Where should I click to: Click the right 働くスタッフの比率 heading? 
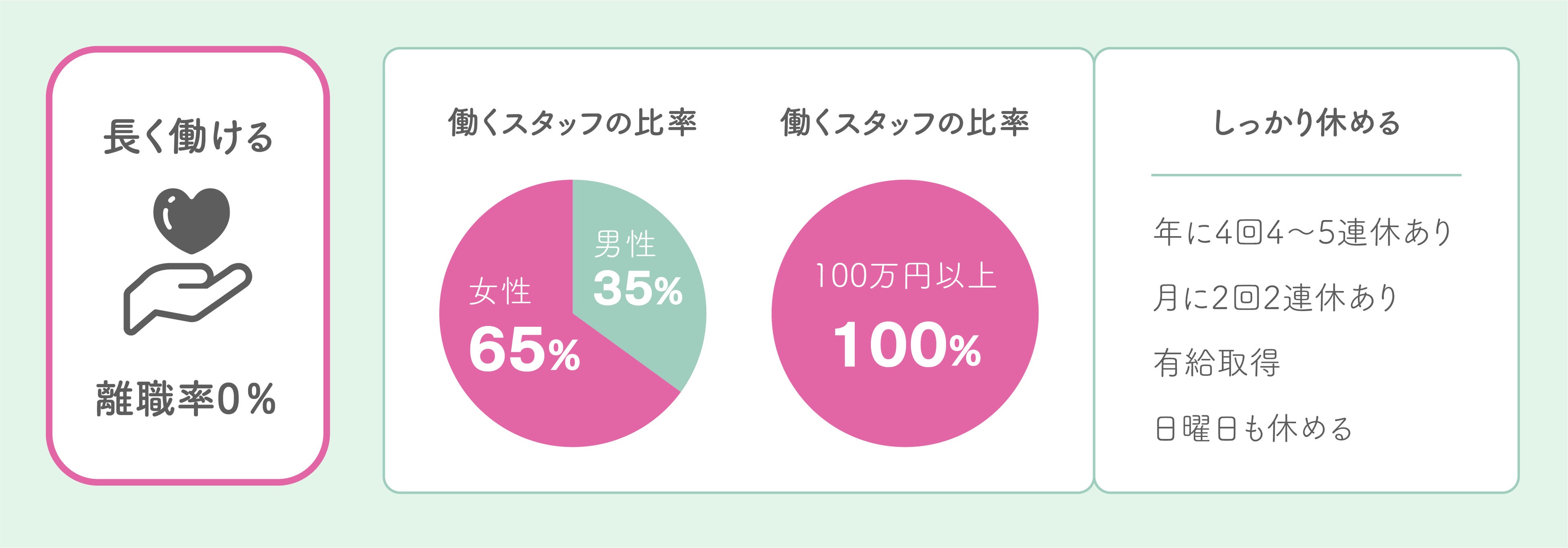(905, 122)
